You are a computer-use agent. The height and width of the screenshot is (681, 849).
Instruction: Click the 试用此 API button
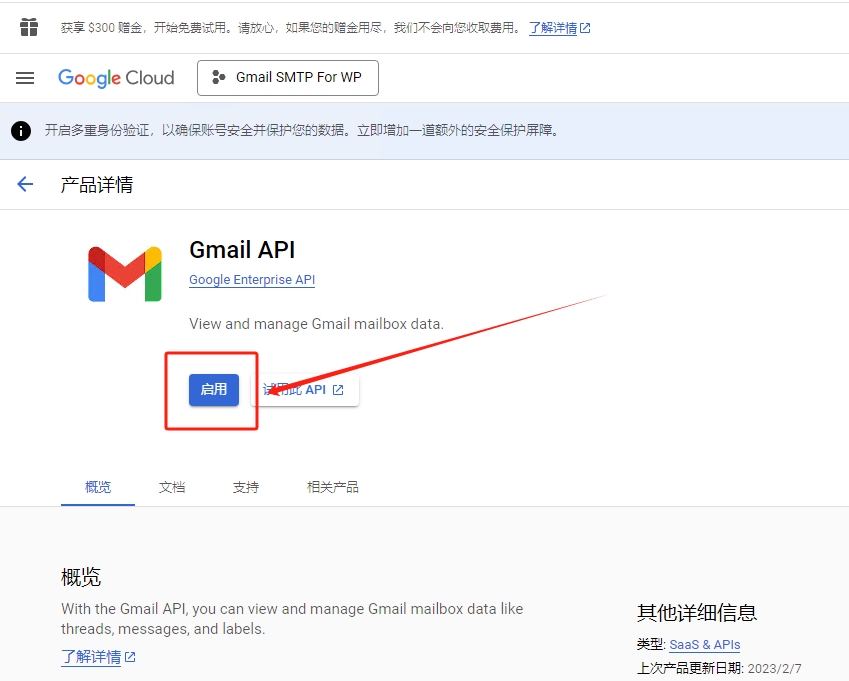point(305,390)
